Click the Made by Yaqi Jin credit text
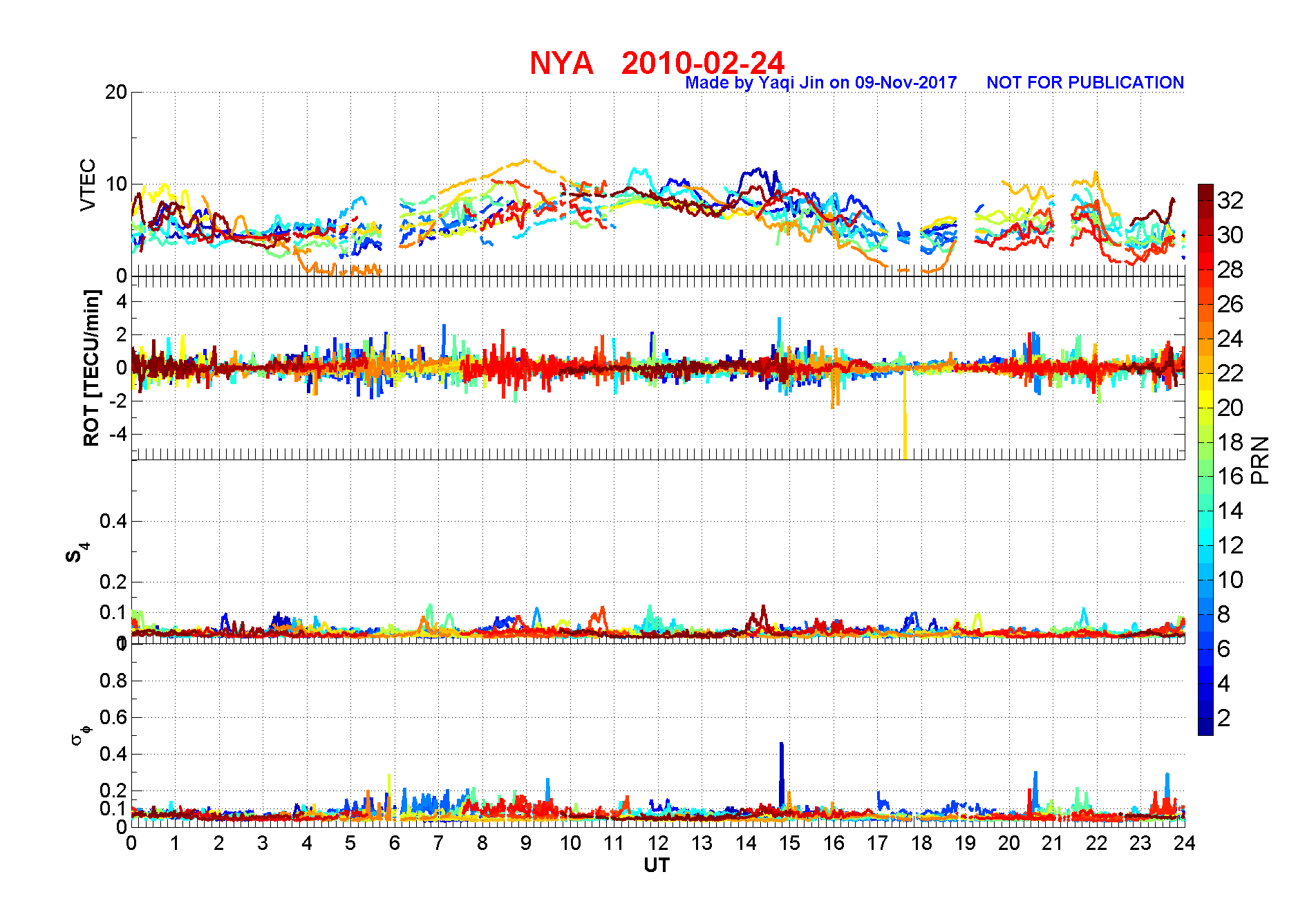The width and height of the screenshot is (1316, 919). tap(820, 83)
